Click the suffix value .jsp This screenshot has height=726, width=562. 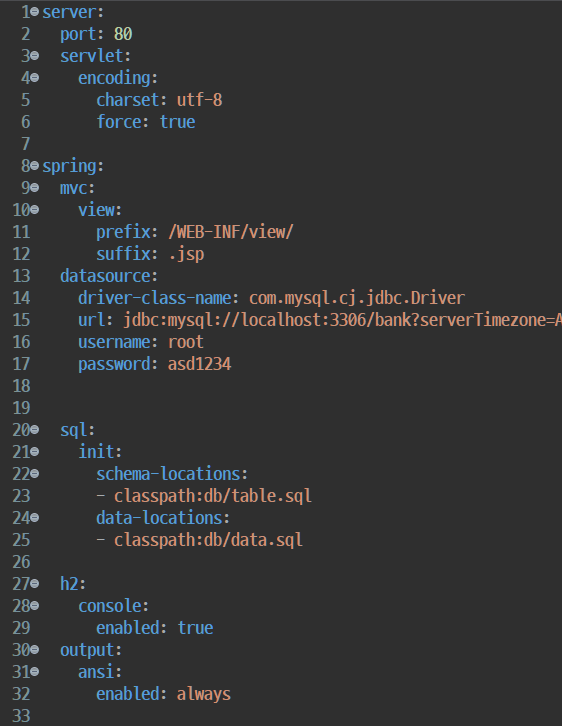click(x=187, y=254)
